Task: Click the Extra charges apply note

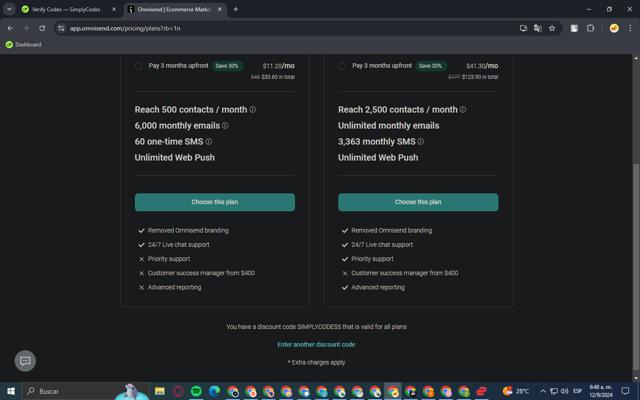Action: 316,362
